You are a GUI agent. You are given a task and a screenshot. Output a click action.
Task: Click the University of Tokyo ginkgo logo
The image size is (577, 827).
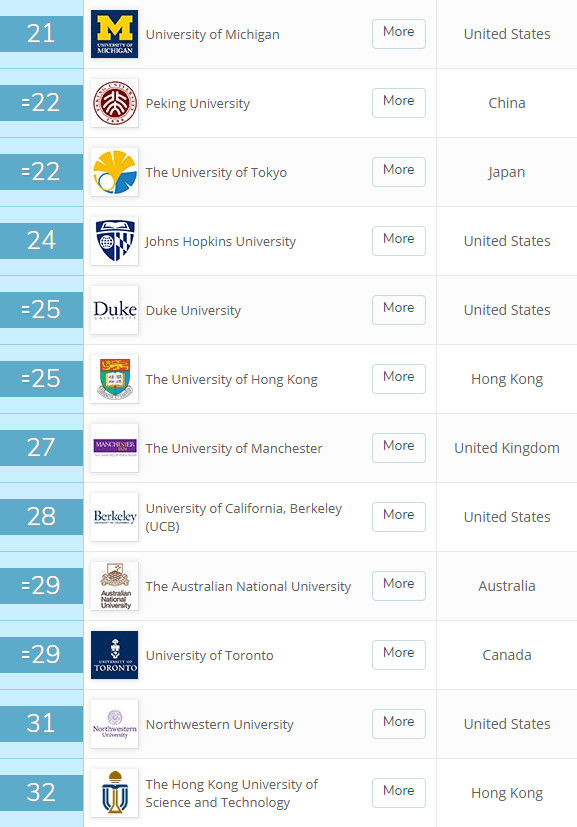(x=114, y=172)
